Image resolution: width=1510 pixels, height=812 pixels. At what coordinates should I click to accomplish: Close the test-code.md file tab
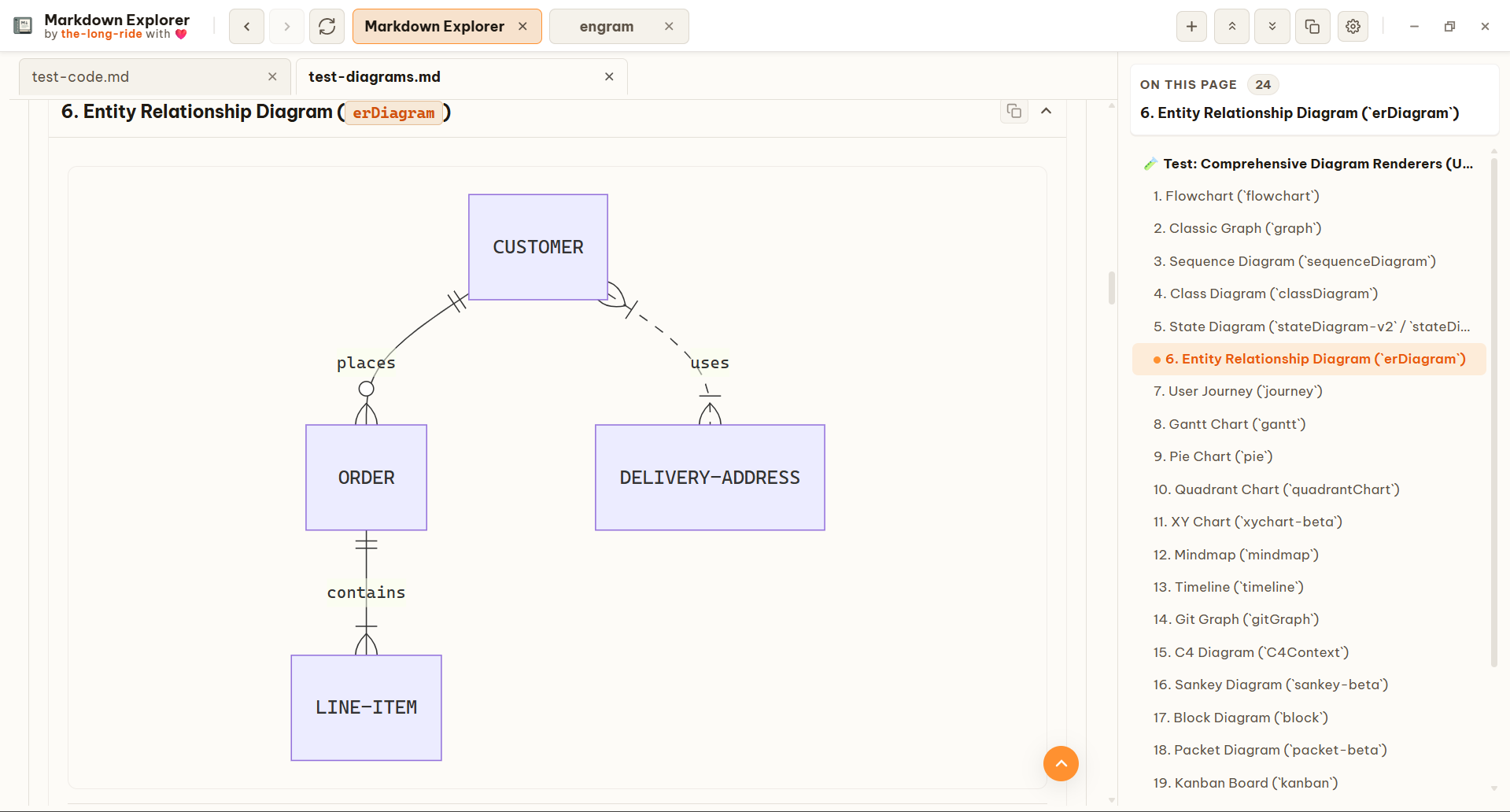(x=272, y=76)
